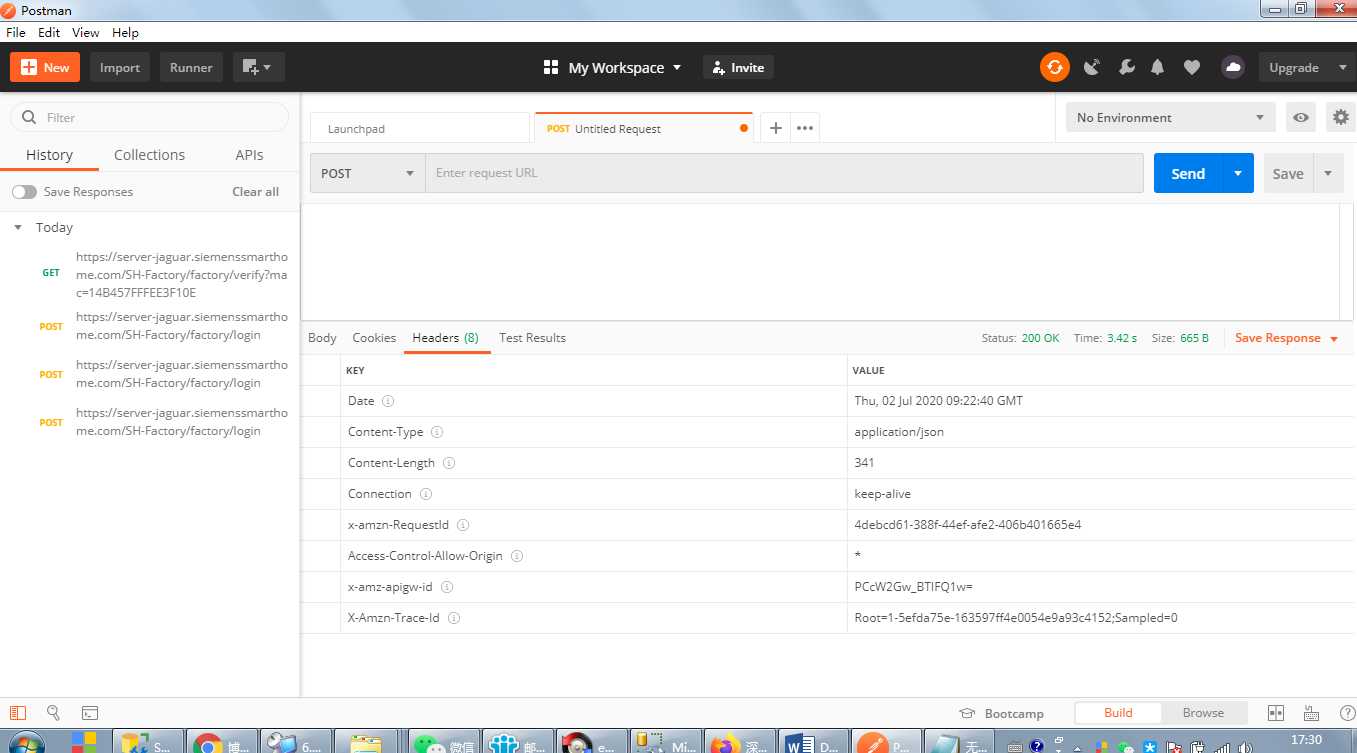The width and height of the screenshot is (1357, 753).
Task: Open the Help menu
Action: (x=125, y=32)
